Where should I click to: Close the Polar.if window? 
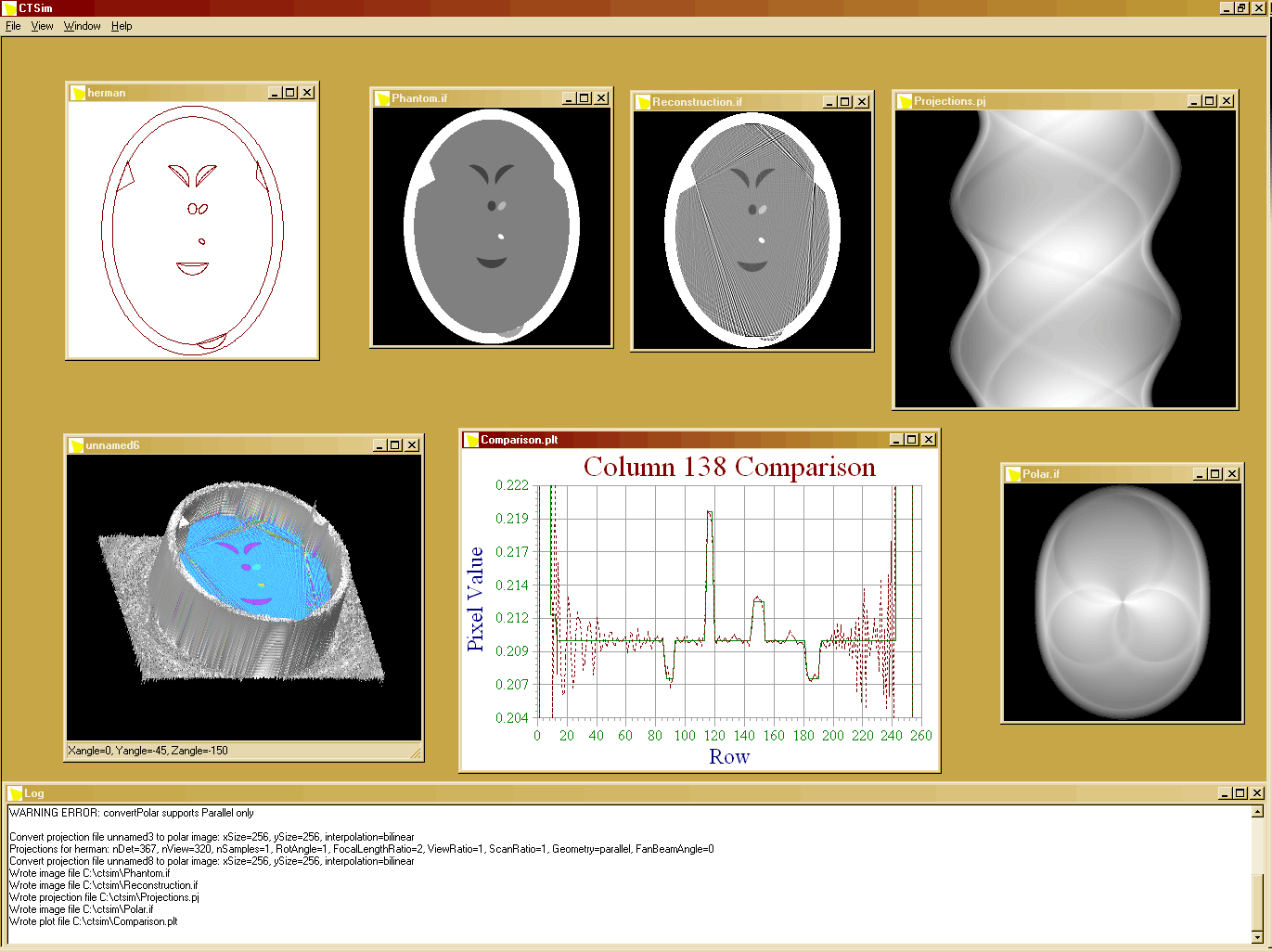pos(1232,474)
